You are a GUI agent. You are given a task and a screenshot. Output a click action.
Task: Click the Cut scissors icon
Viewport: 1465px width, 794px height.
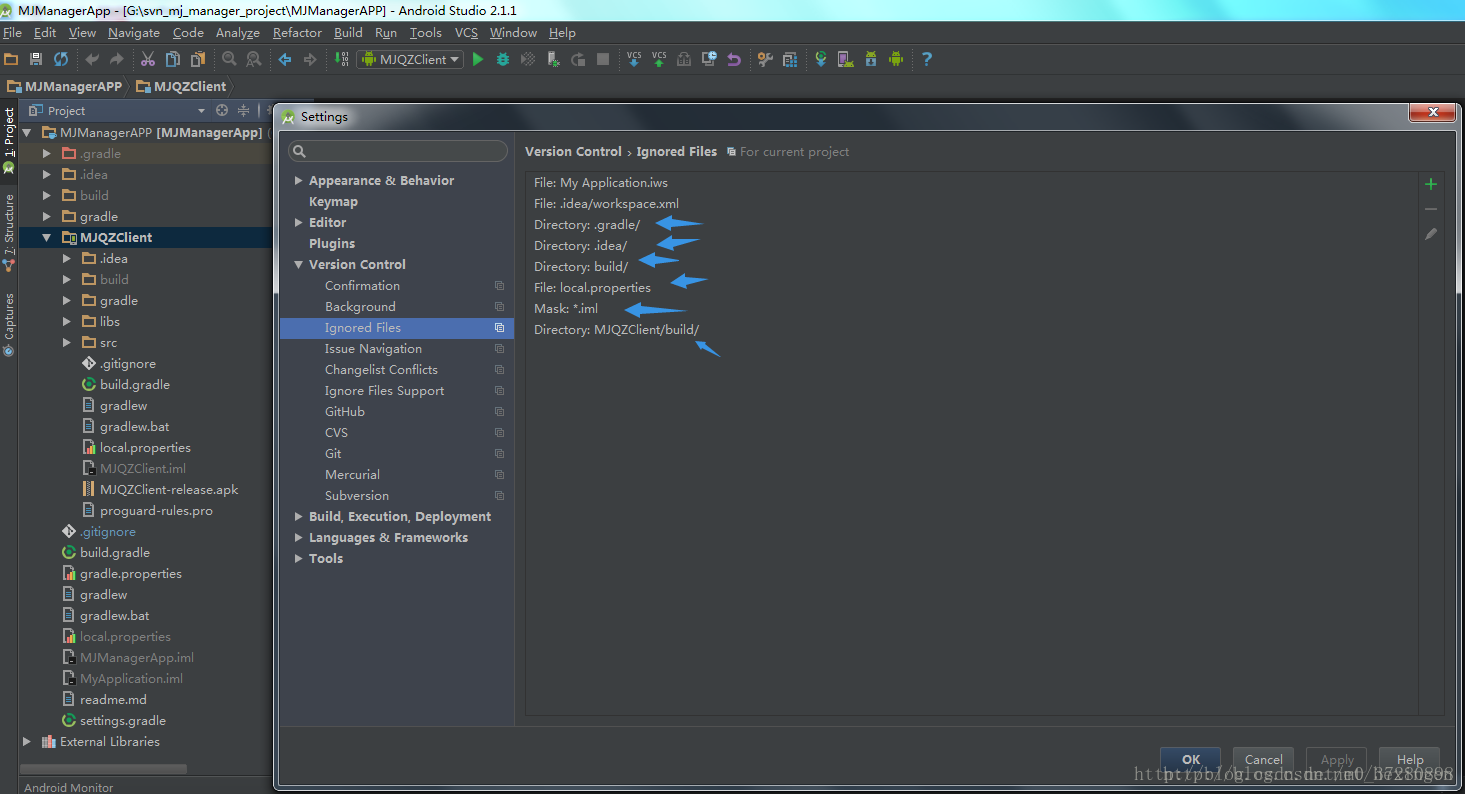pyautogui.click(x=148, y=59)
